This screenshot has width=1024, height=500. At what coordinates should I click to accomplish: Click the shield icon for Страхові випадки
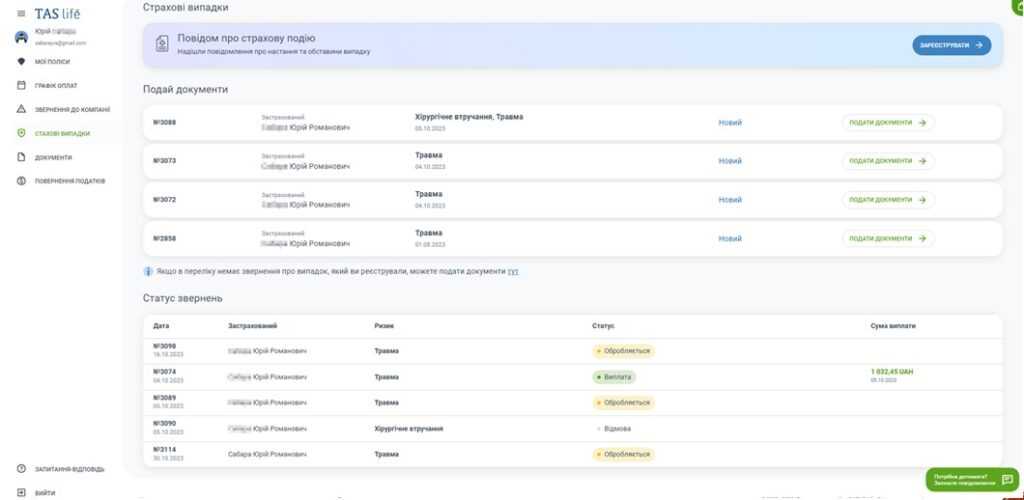pyautogui.click(x=21, y=133)
